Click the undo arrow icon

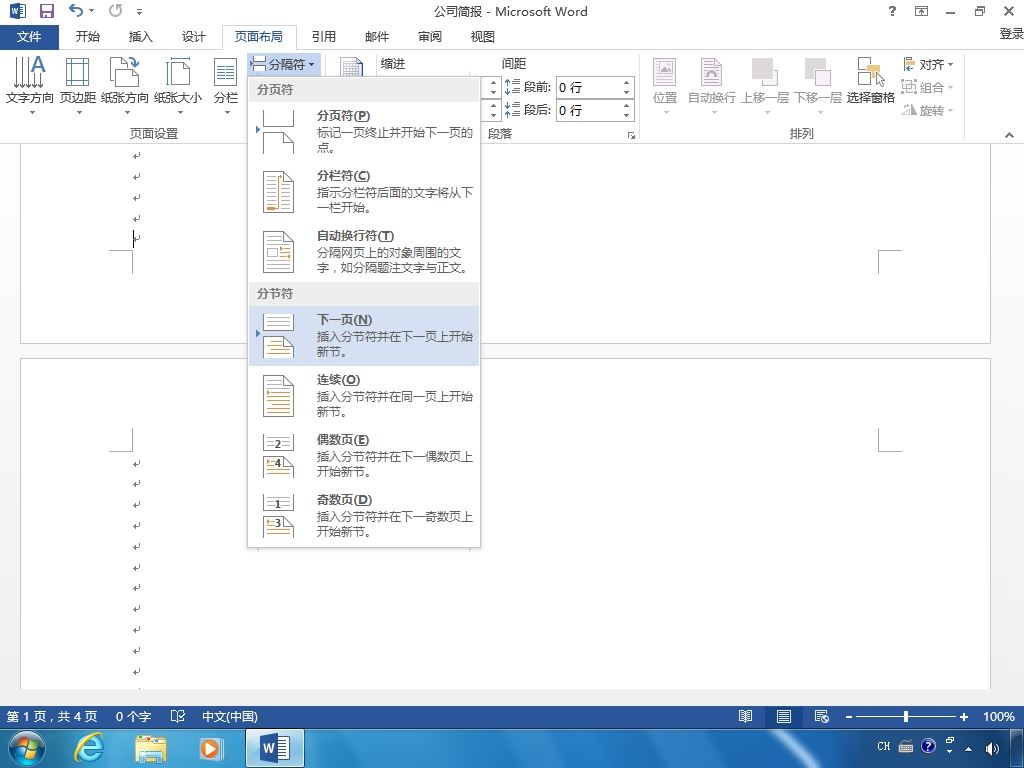(76, 10)
